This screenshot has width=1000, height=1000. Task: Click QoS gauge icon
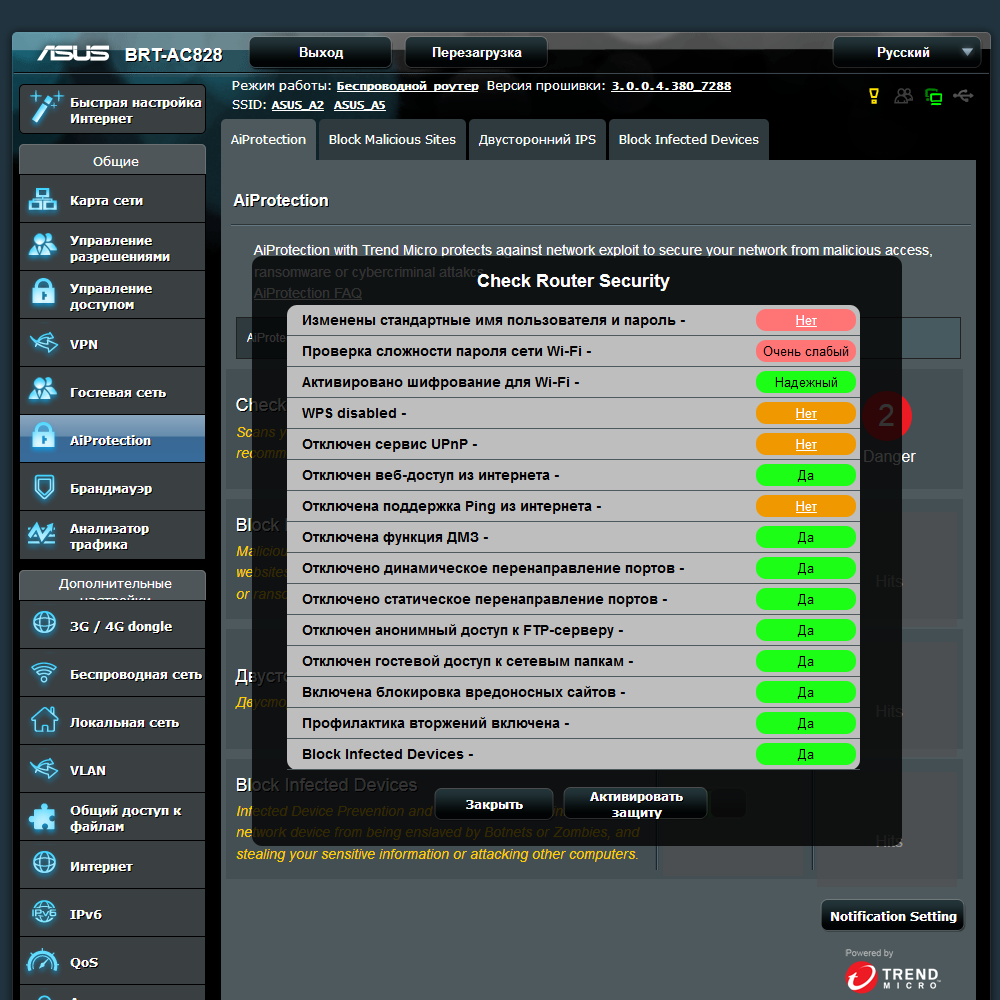(x=43, y=960)
